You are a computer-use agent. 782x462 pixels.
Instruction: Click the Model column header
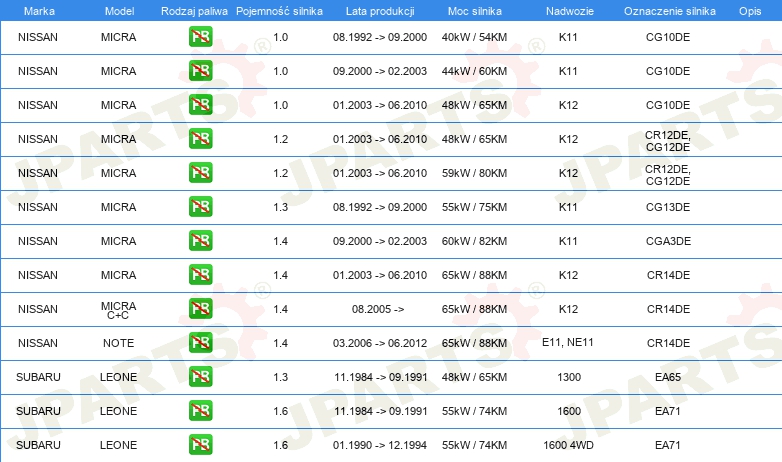point(119,11)
